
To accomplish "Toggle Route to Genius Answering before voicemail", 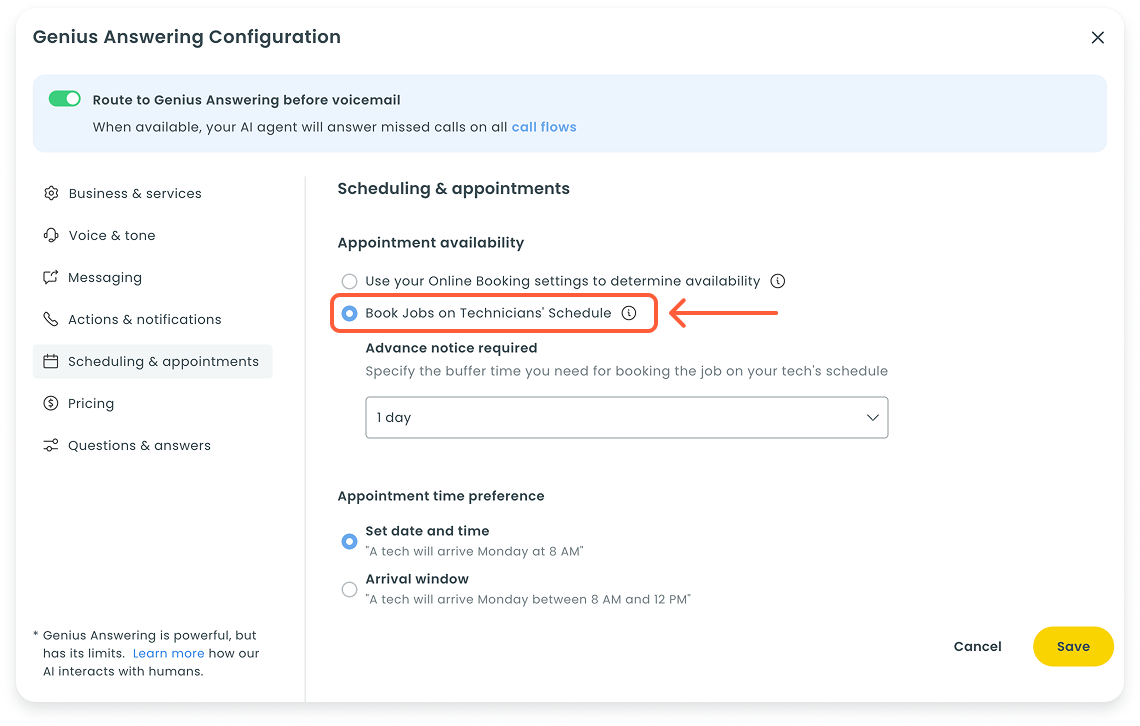I will coord(65,99).
